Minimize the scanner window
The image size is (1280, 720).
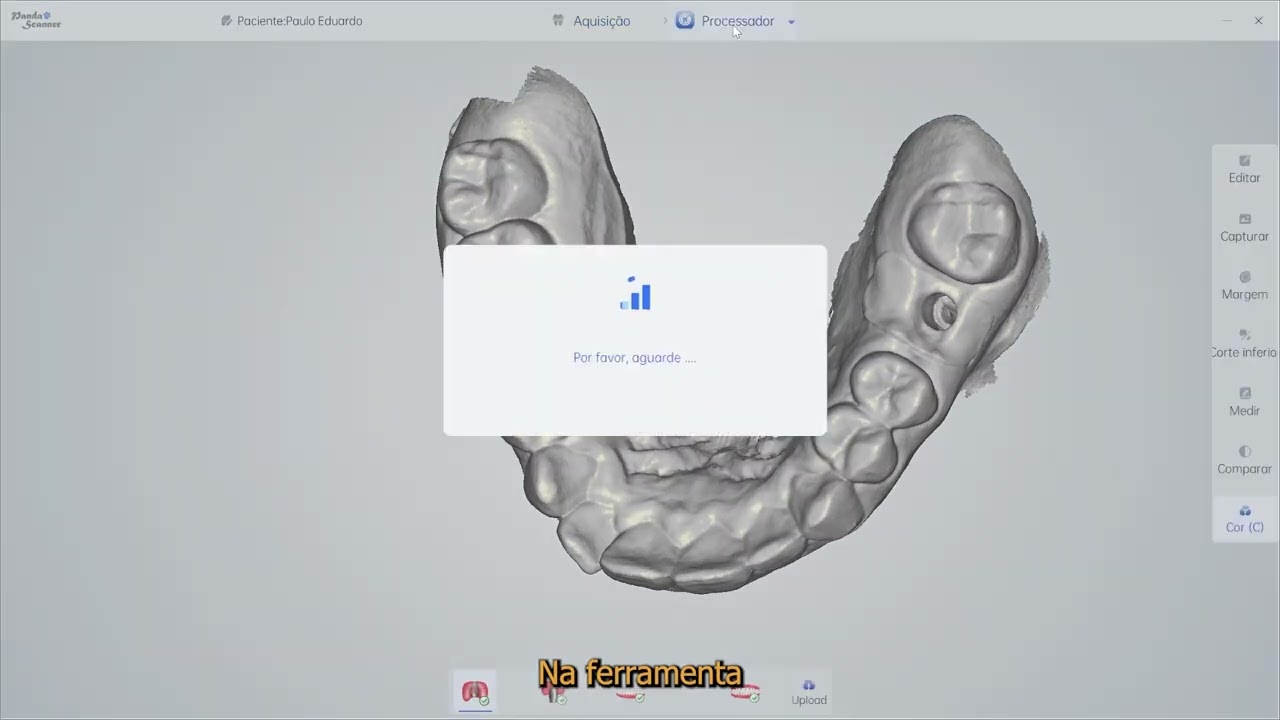pyautogui.click(x=1227, y=21)
